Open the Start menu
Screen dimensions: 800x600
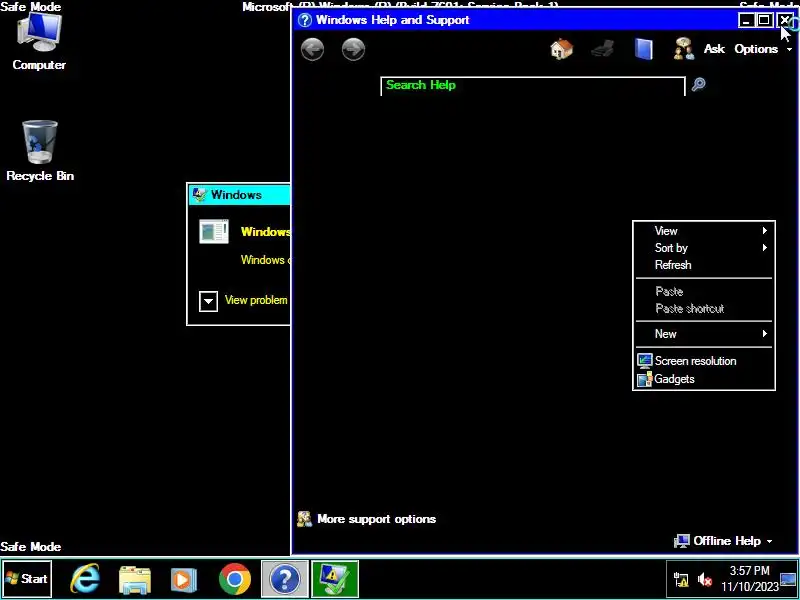[27, 579]
